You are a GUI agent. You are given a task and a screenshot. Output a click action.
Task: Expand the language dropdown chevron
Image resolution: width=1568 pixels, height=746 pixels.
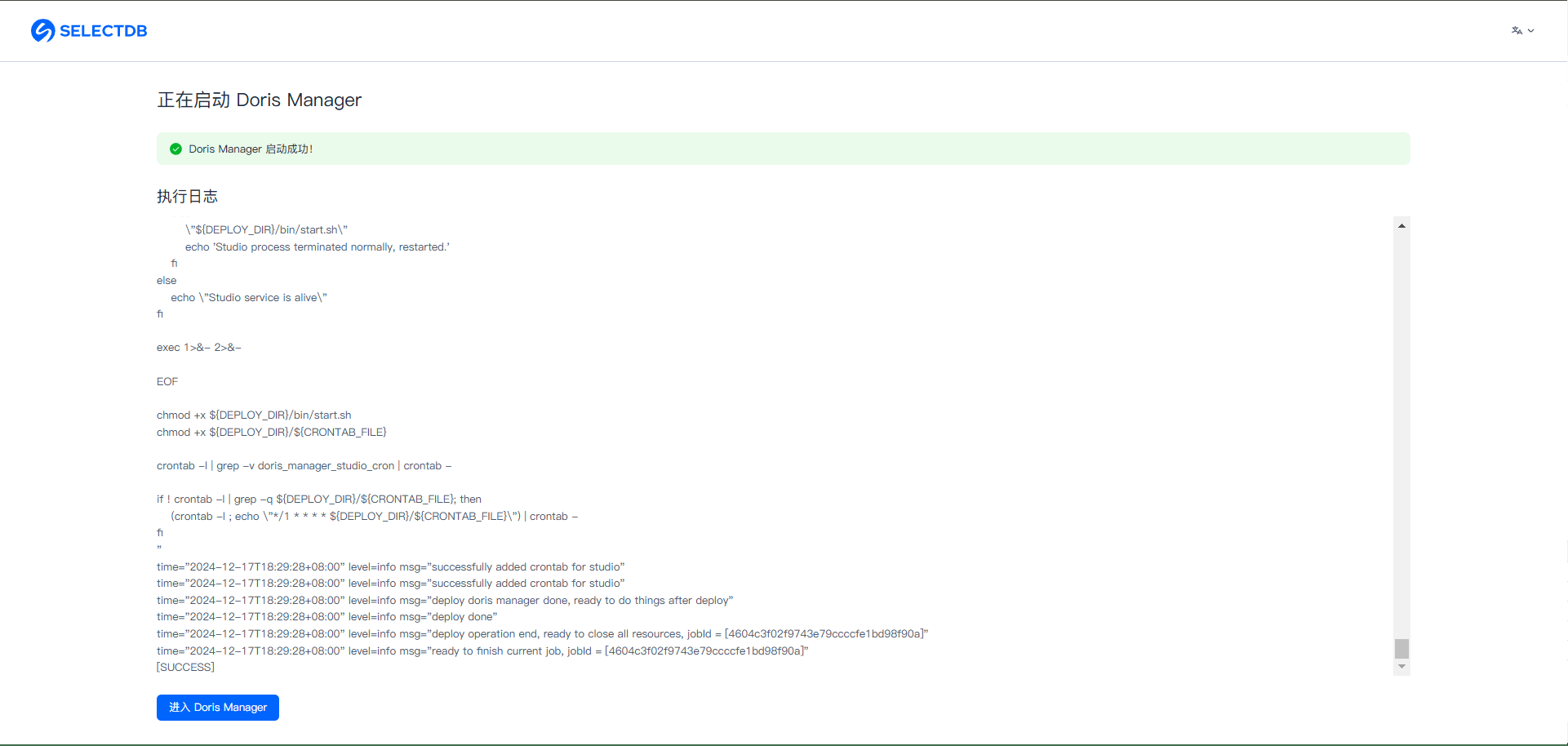1531,31
